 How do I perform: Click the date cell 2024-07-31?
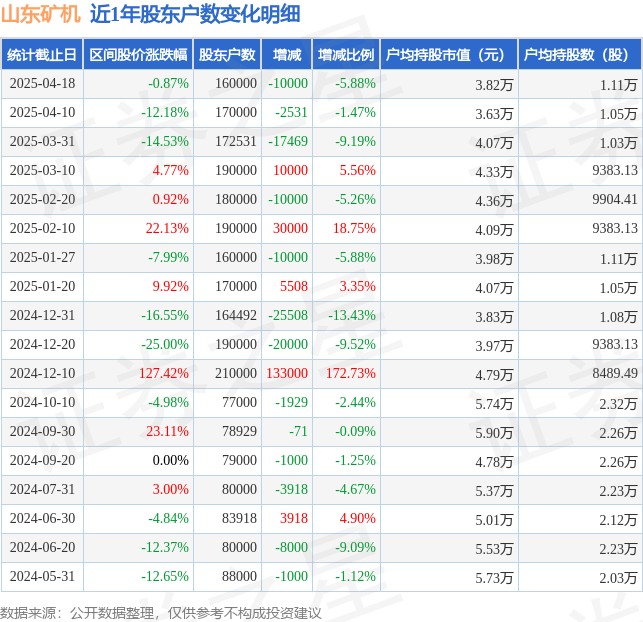tap(43, 489)
